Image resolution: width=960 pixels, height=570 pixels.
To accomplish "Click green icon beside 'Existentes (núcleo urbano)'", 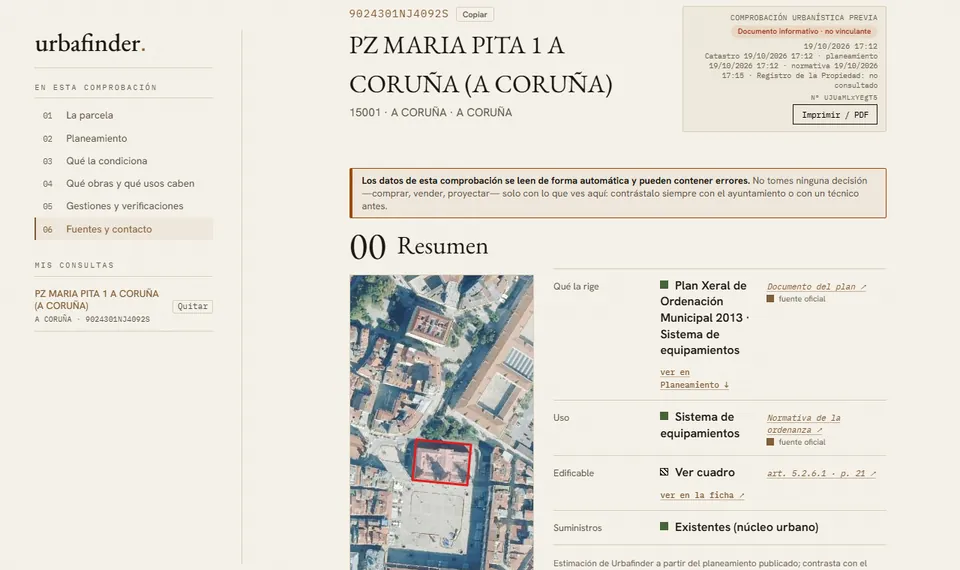I will coord(664,527).
